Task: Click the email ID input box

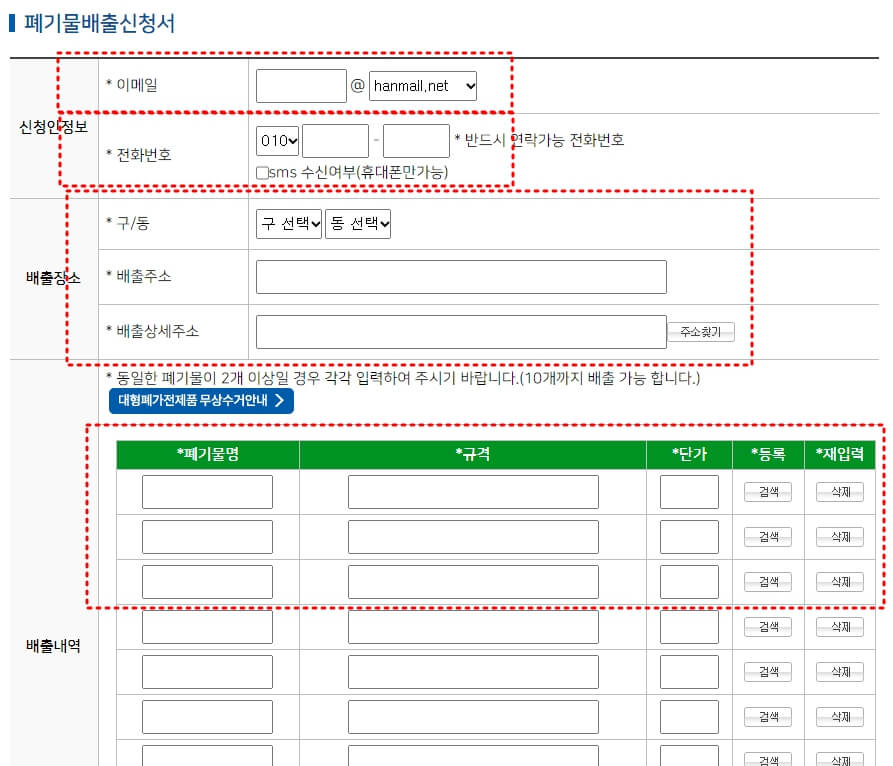Action: [x=300, y=86]
